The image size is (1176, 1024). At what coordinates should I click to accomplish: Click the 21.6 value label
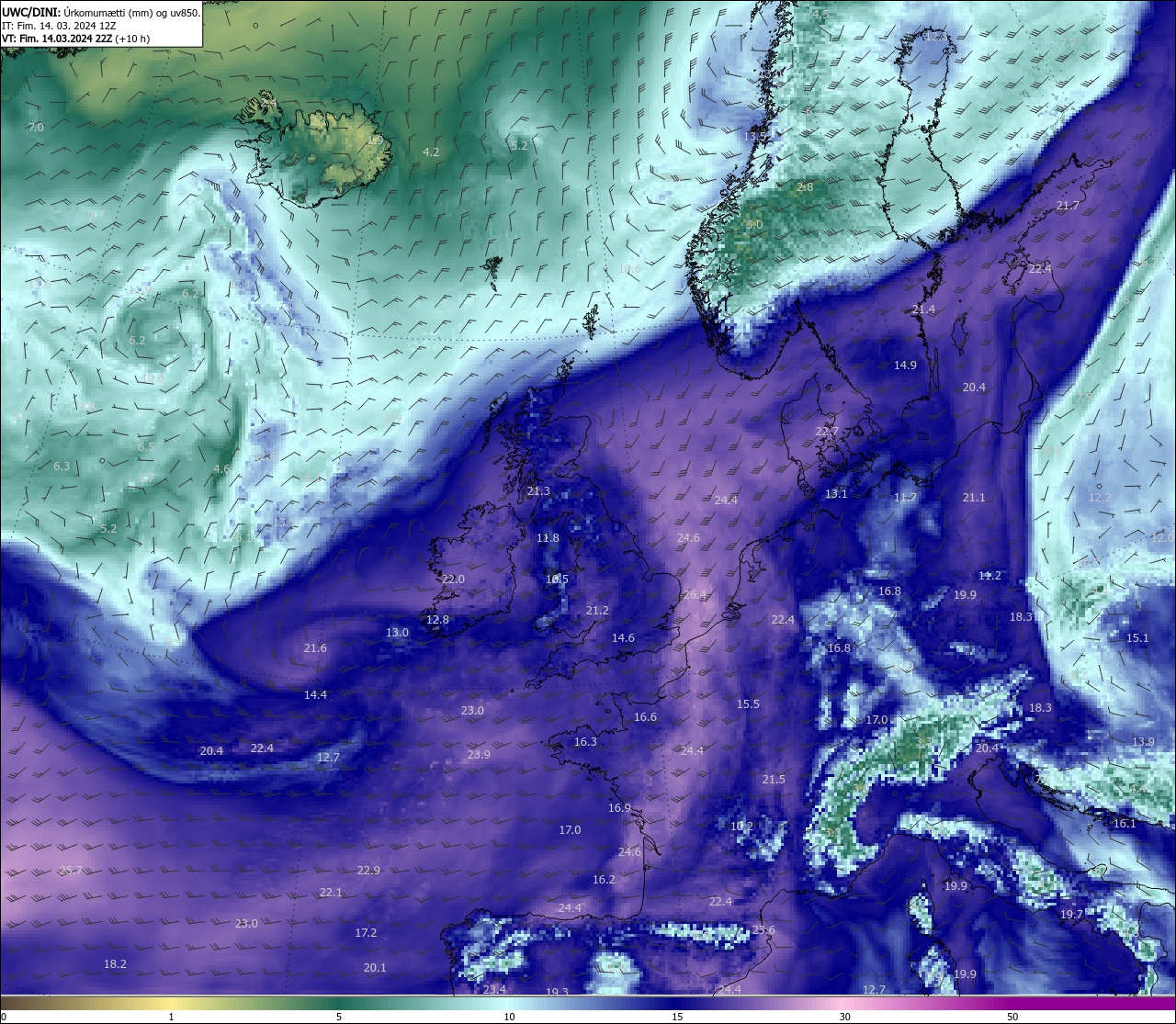(315, 647)
